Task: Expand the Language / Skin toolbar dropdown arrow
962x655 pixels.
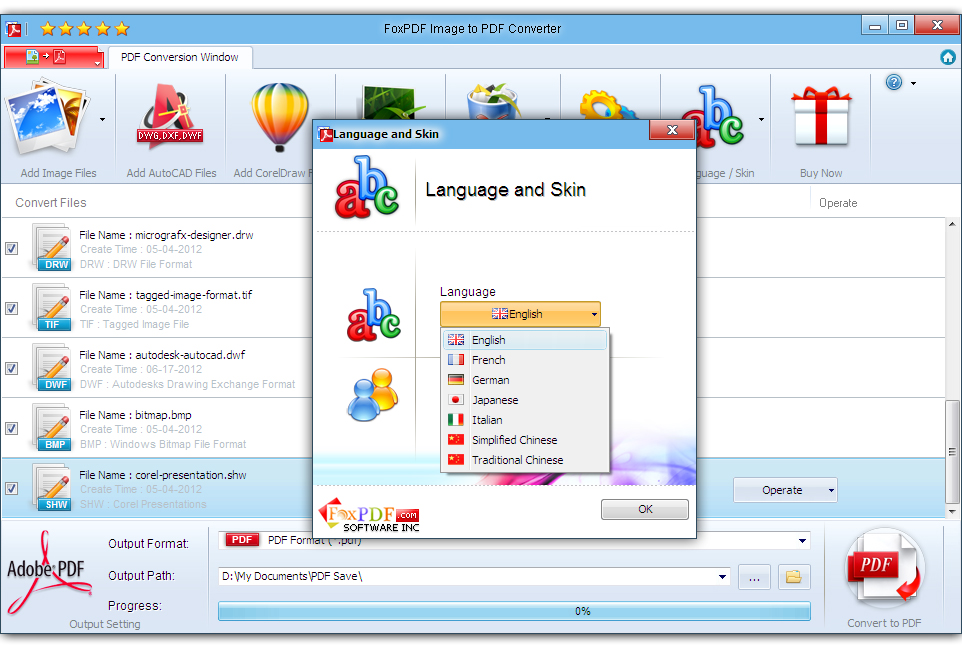Action: point(761,120)
